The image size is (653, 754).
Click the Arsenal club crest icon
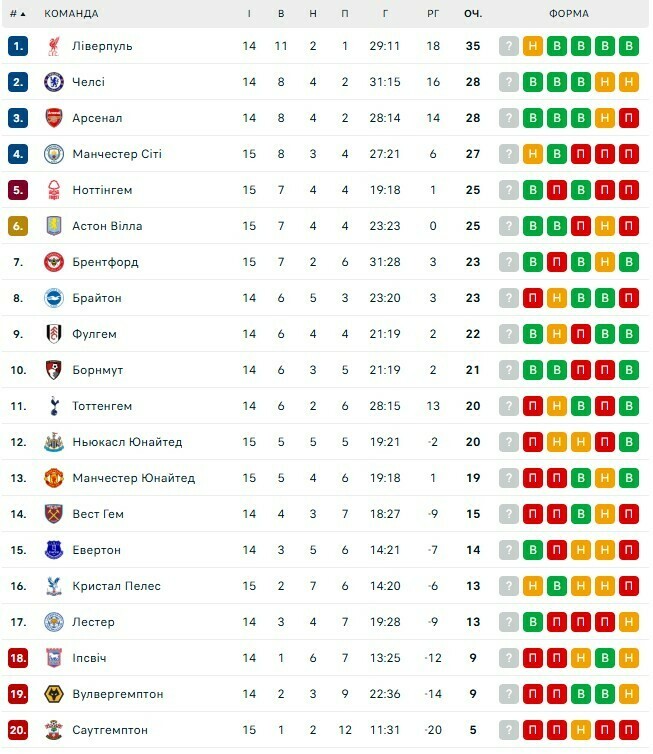pos(53,118)
